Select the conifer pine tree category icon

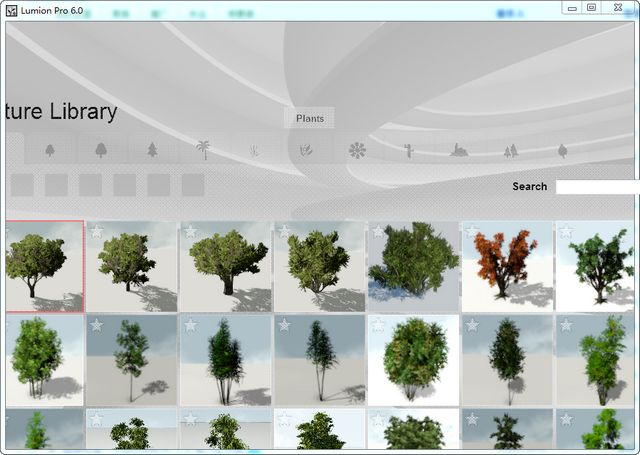(x=152, y=150)
